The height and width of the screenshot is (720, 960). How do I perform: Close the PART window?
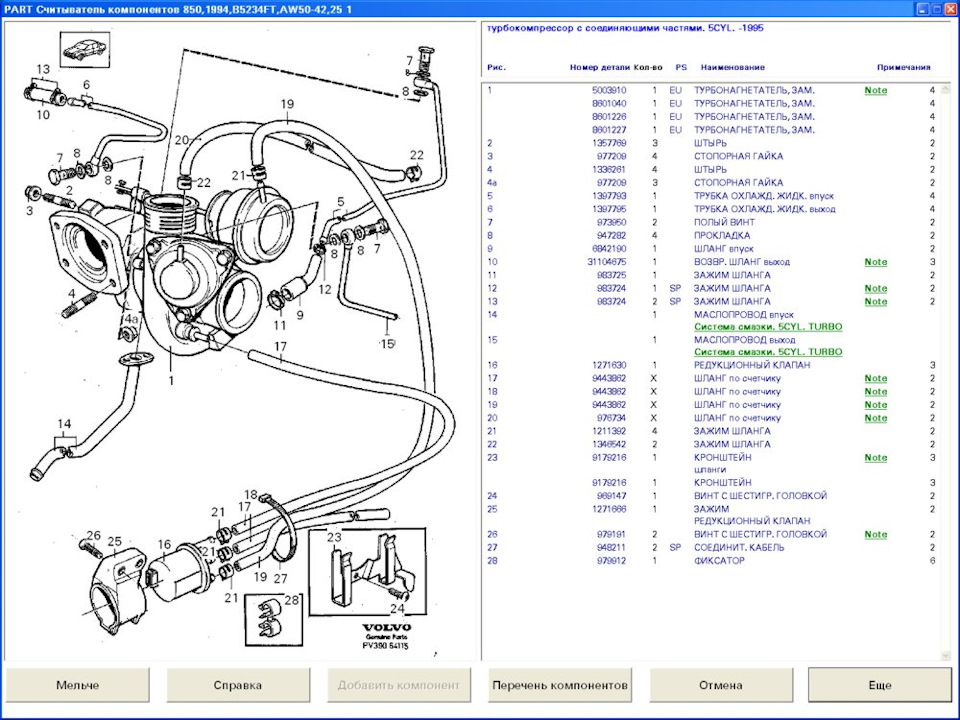tap(951, 9)
